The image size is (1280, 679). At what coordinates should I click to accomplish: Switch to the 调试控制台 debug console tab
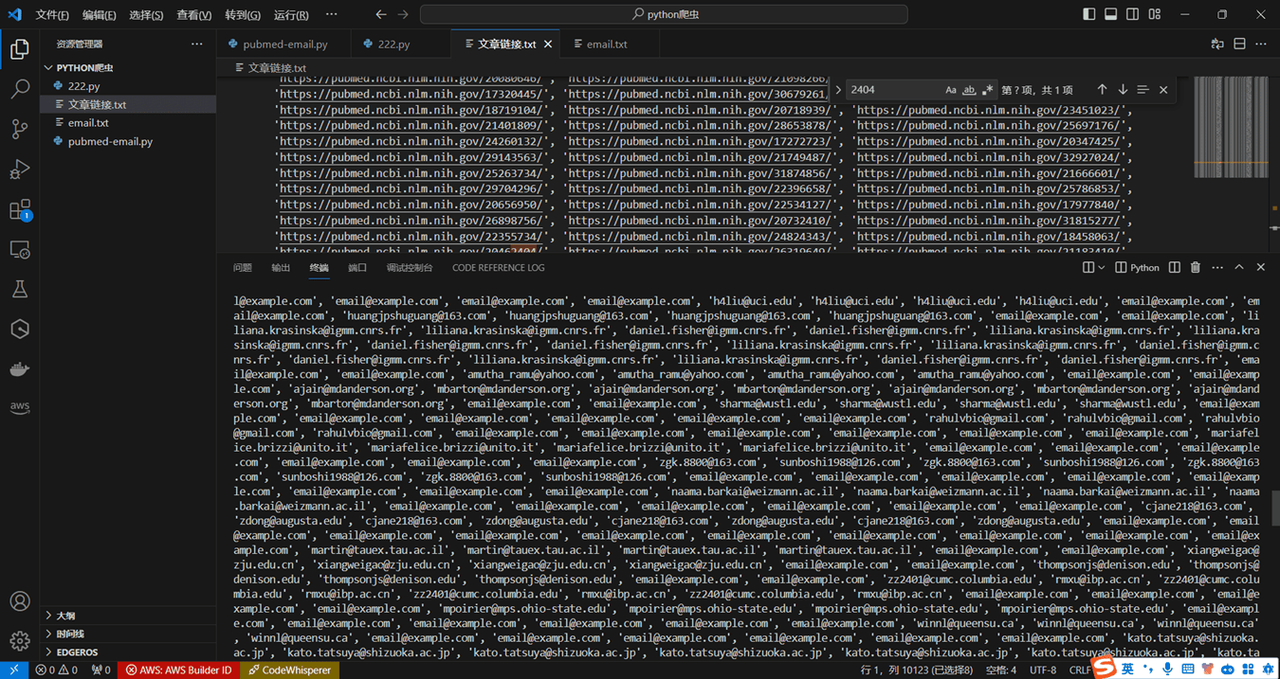coord(410,268)
